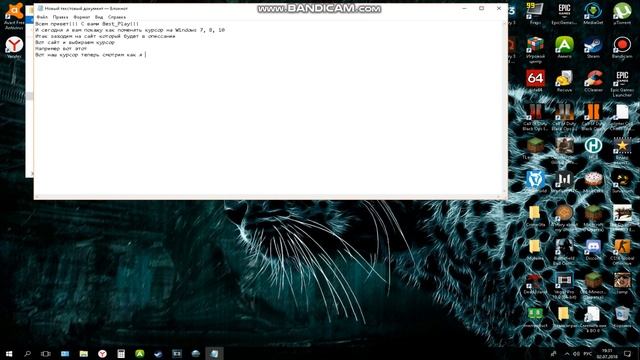Open Action Center notifications
Image resolution: width=640 pixels, height=360 pixels.
coord(627,353)
